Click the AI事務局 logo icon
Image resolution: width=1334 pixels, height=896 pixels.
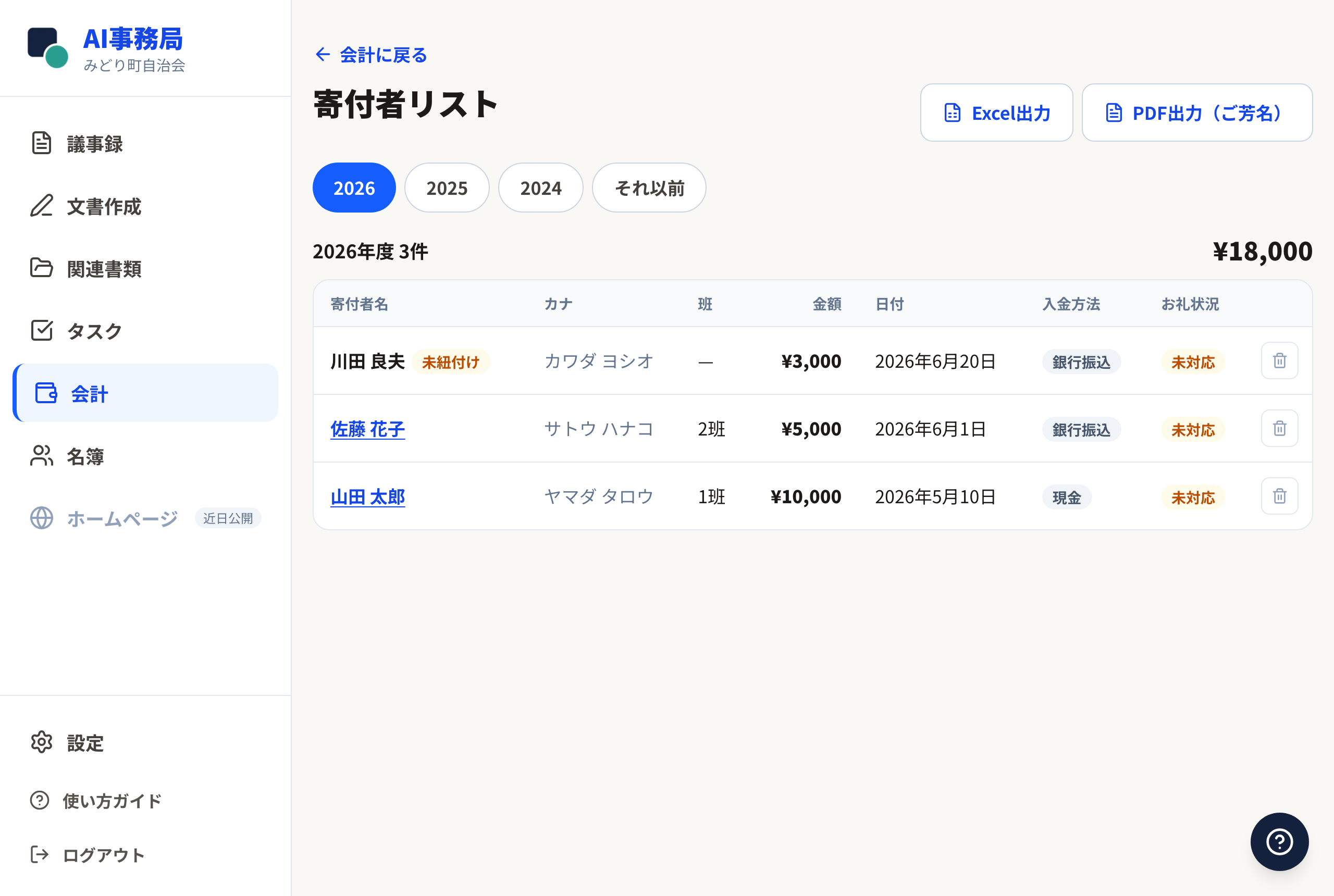click(x=48, y=48)
